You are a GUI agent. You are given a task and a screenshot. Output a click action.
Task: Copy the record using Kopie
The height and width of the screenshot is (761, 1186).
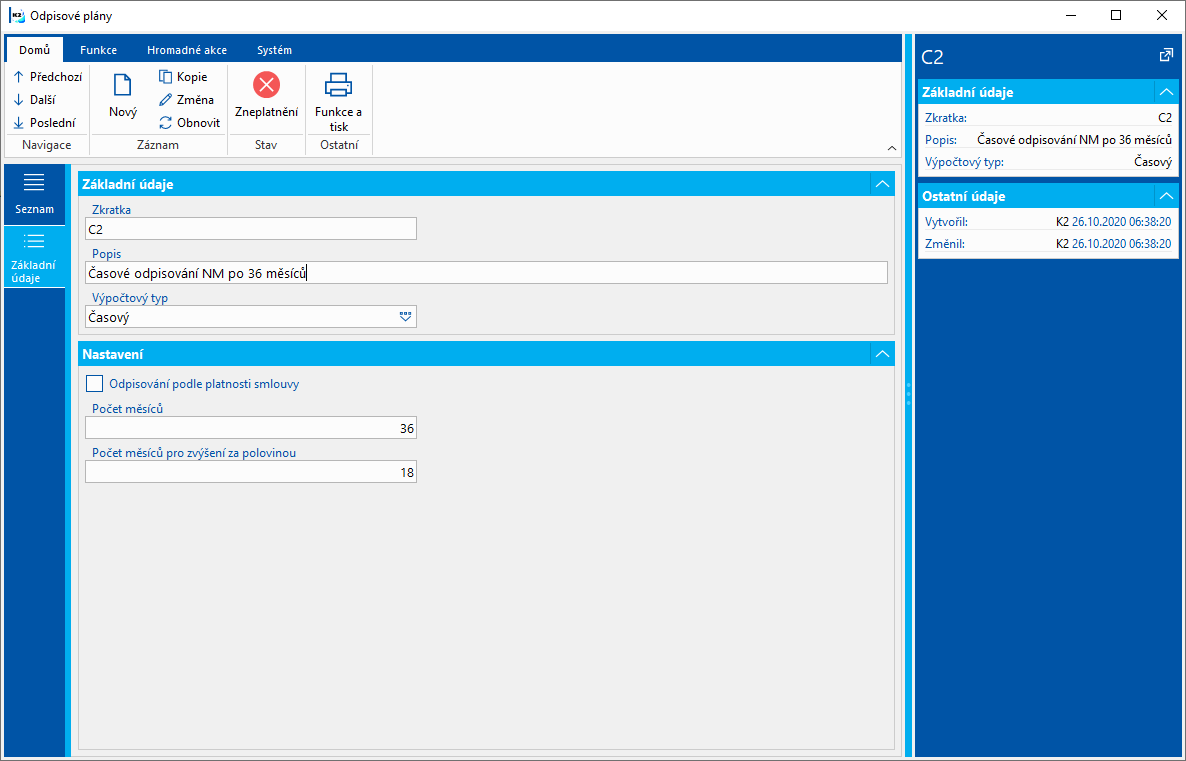[182, 76]
